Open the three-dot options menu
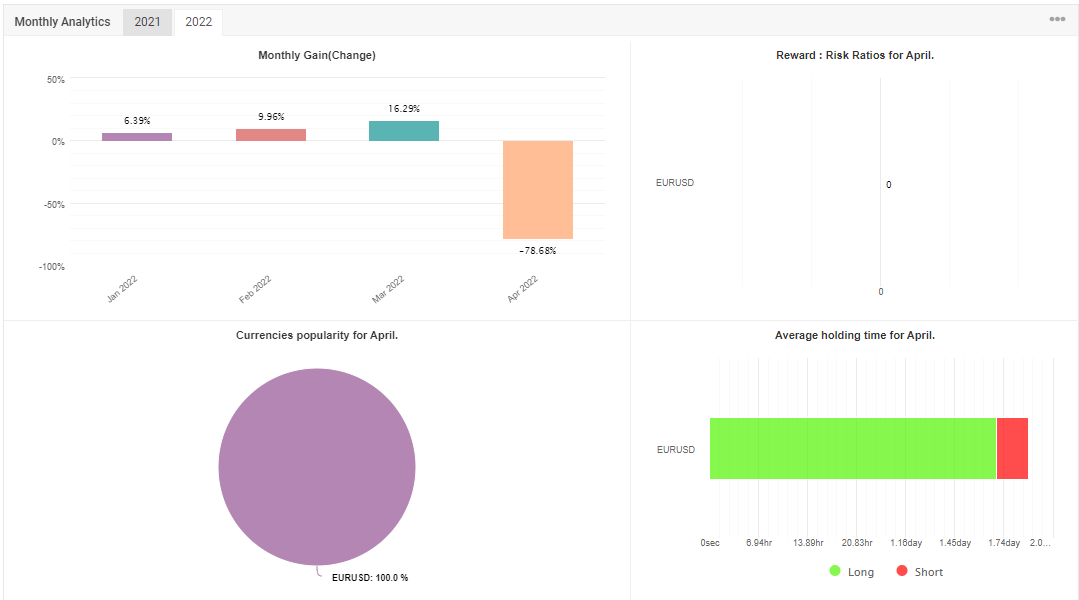This screenshot has height=600, width=1079. coord(1057,19)
